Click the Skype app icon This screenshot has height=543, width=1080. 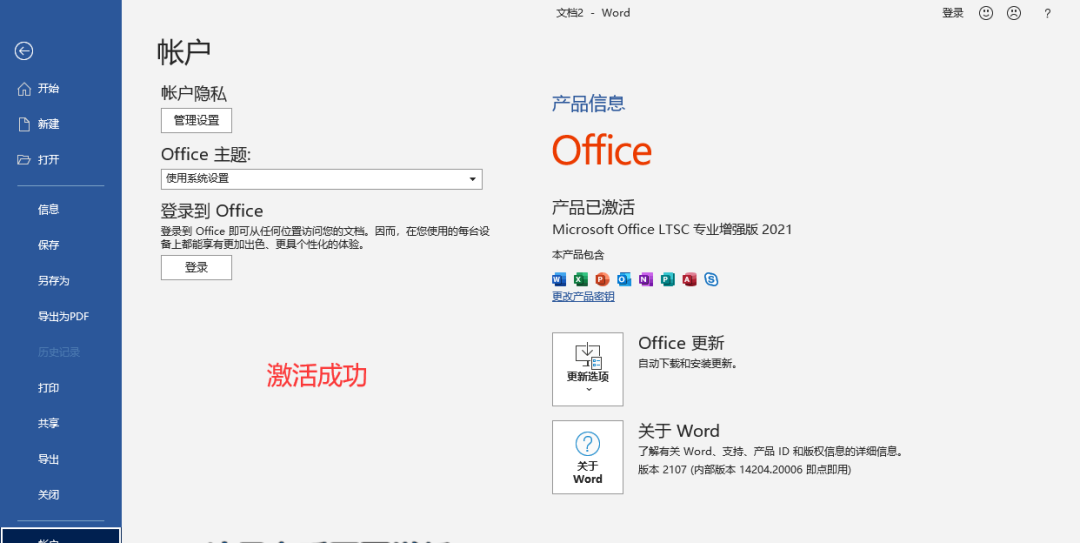(x=712, y=279)
